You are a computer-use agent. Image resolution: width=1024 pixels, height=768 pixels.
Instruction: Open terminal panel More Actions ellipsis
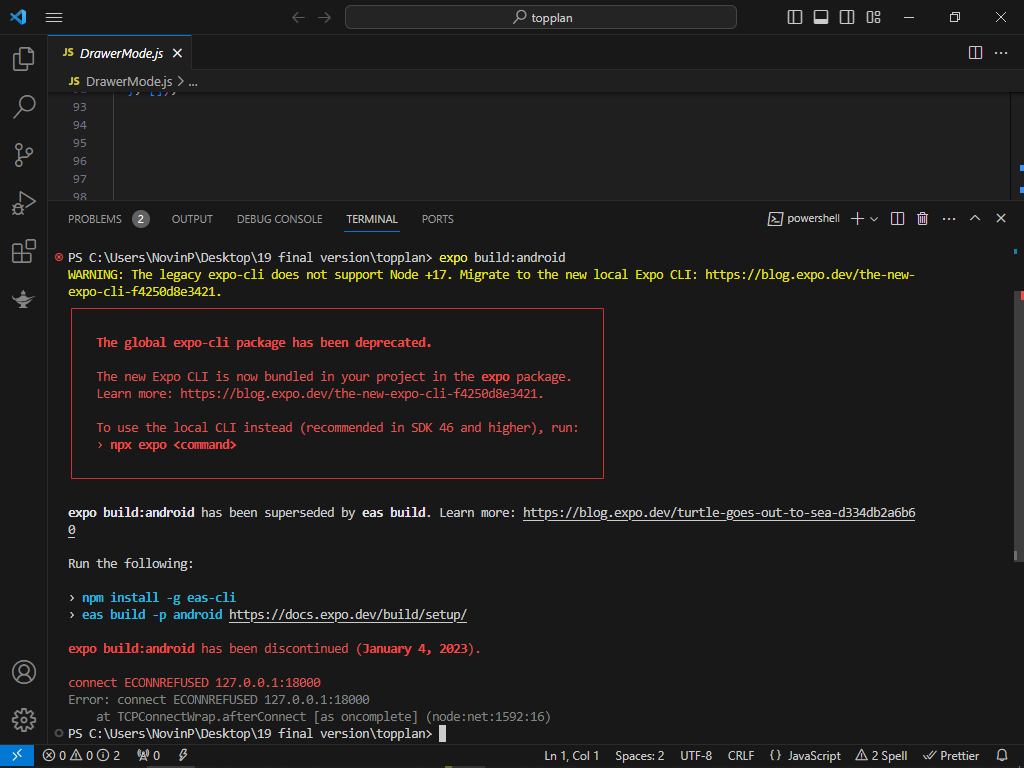coord(949,219)
